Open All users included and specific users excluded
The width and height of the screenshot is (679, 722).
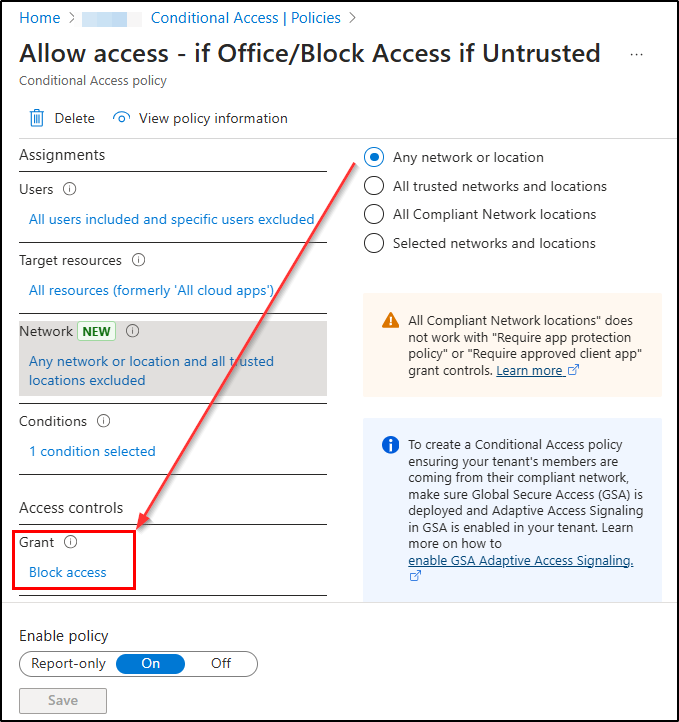[171, 219]
